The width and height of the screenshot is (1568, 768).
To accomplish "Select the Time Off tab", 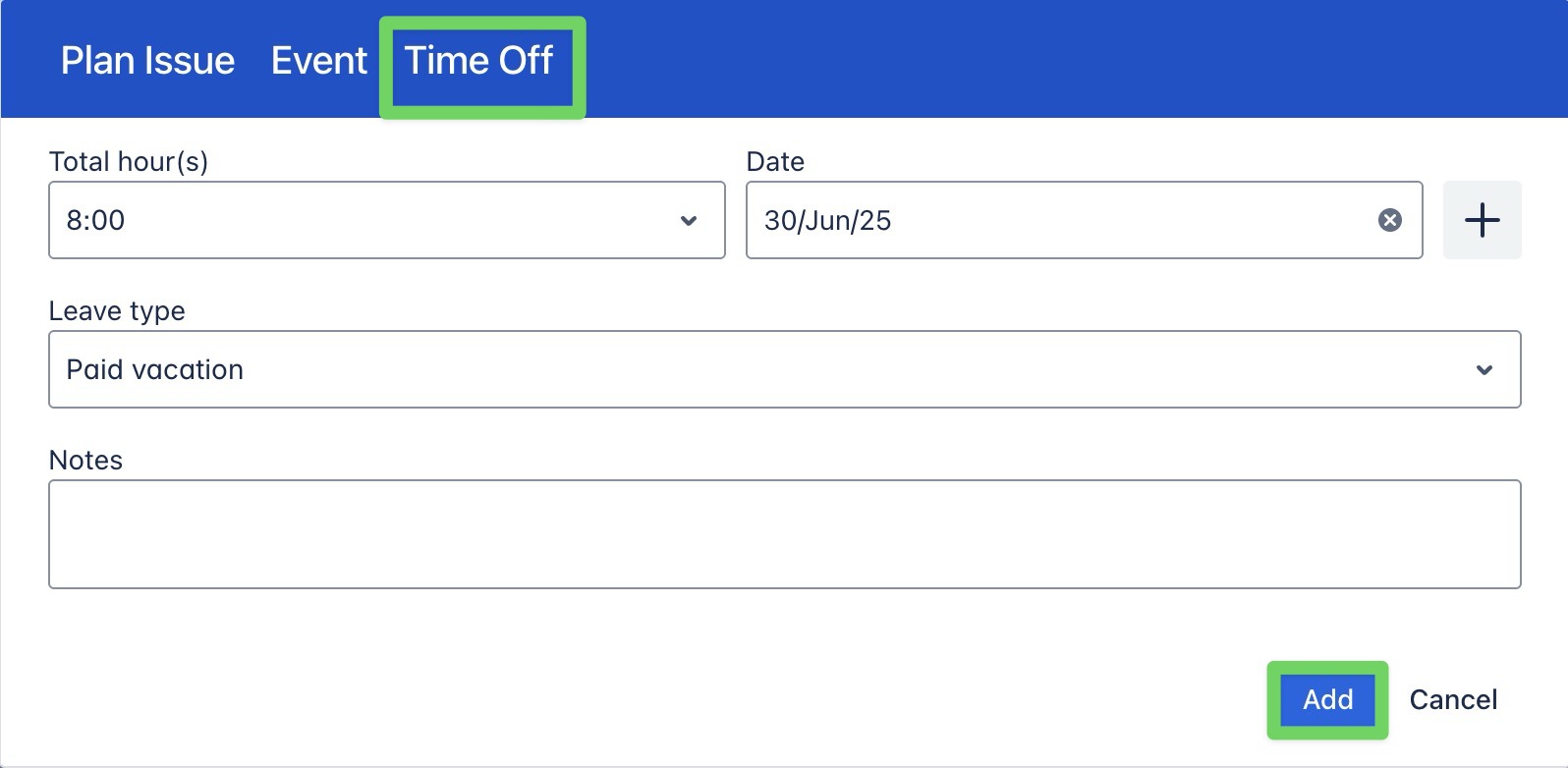I will click(479, 61).
